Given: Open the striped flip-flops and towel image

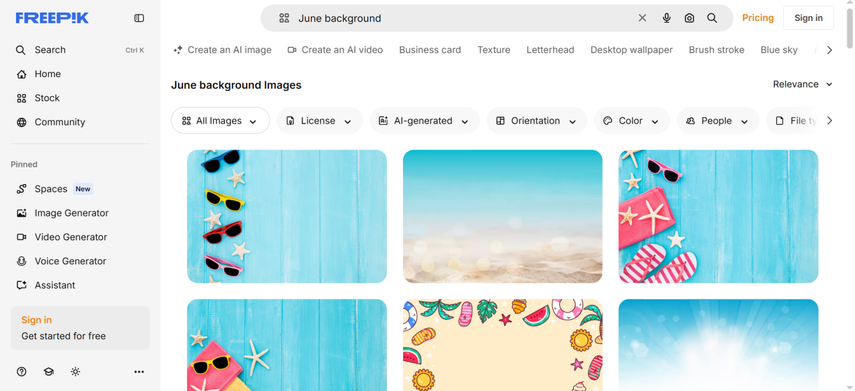Looking at the screenshot, I should [x=718, y=216].
